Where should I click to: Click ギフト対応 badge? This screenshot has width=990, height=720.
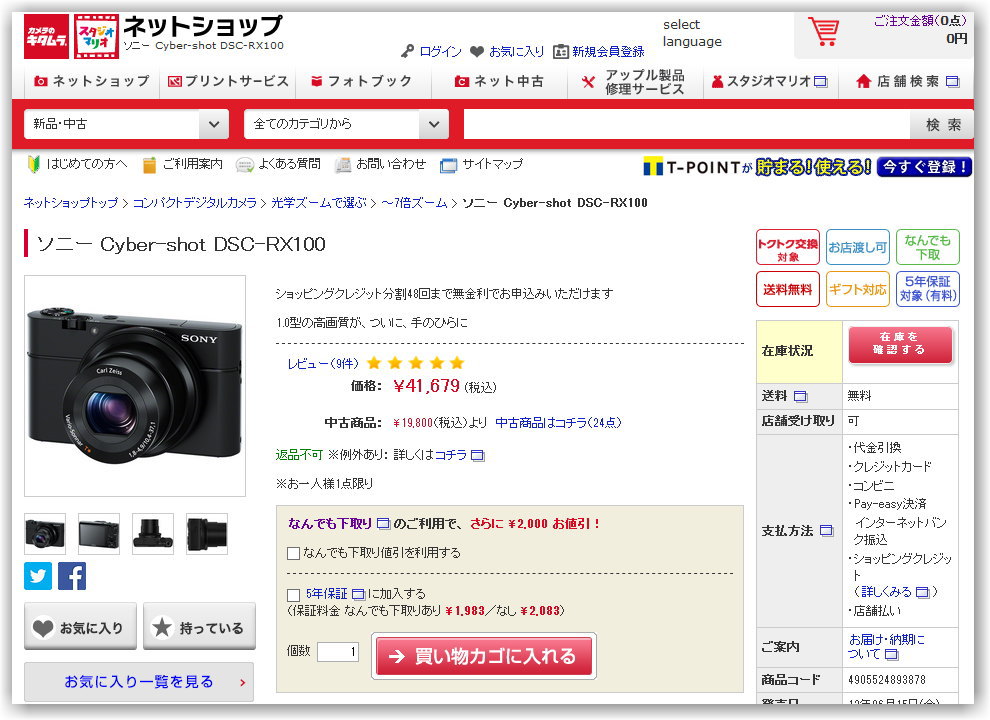click(x=857, y=289)
